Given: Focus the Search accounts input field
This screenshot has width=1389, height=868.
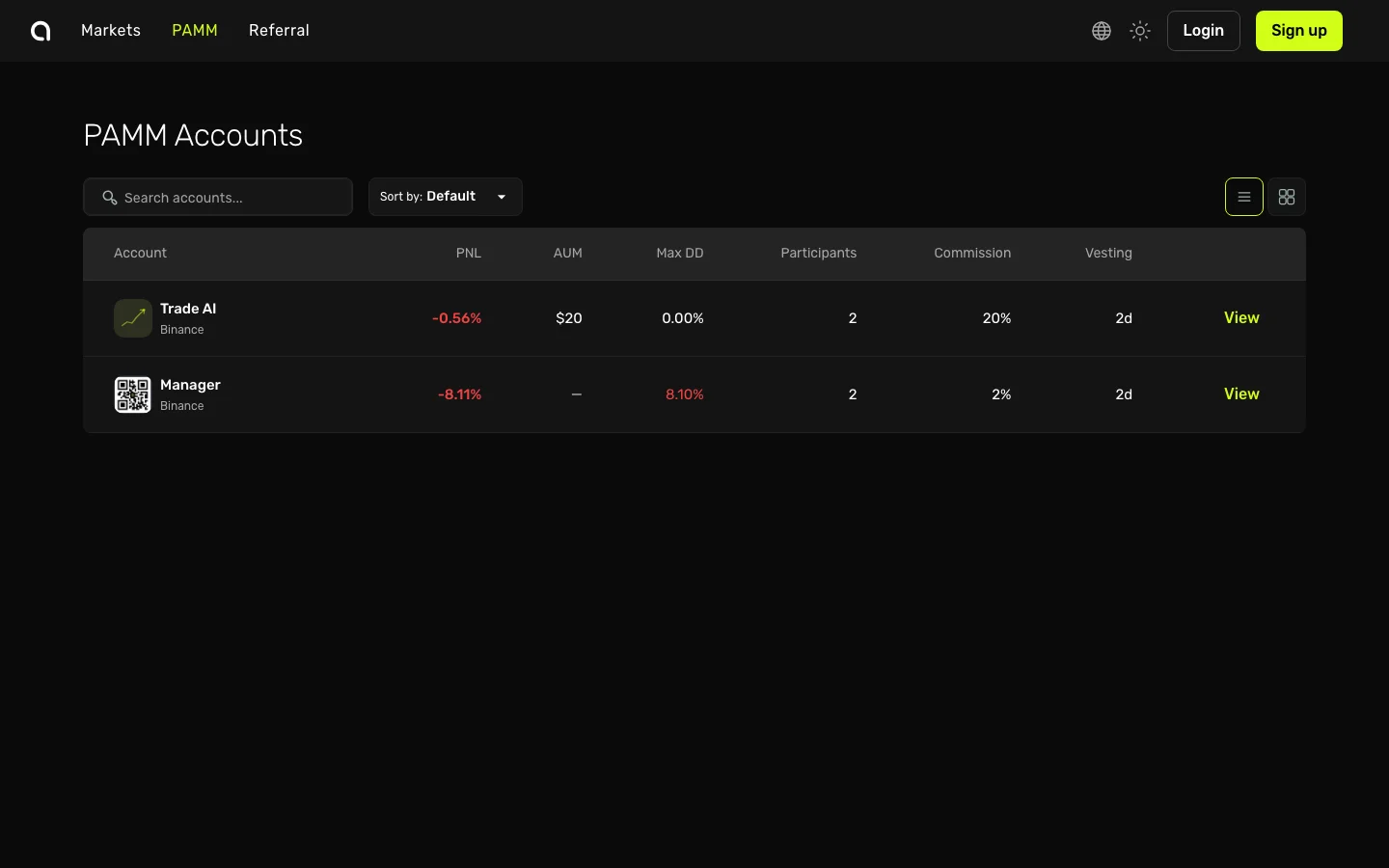Looking at the screenshot, I should (x=231, y=198).
